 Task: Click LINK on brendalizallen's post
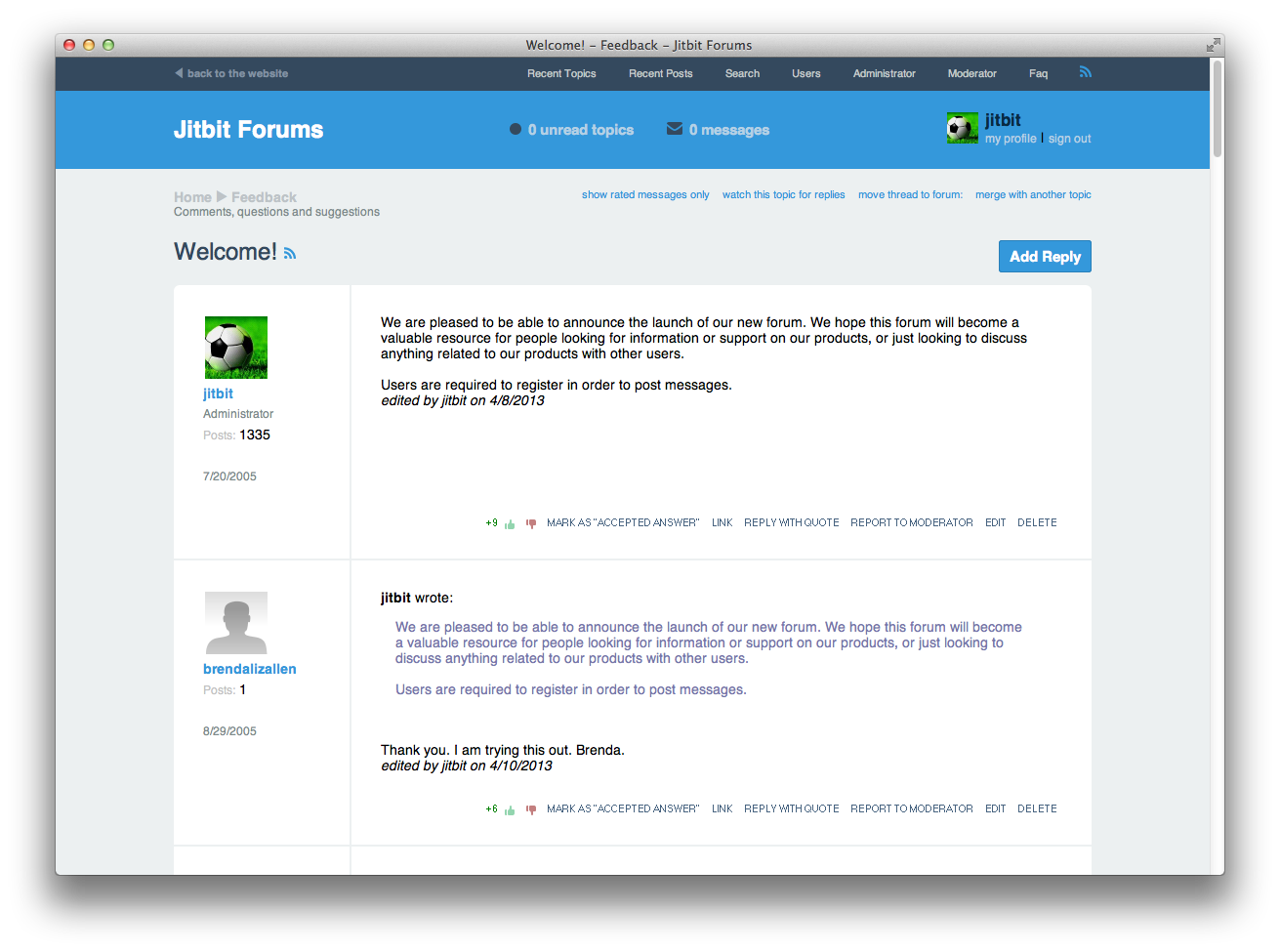[723, 809]
